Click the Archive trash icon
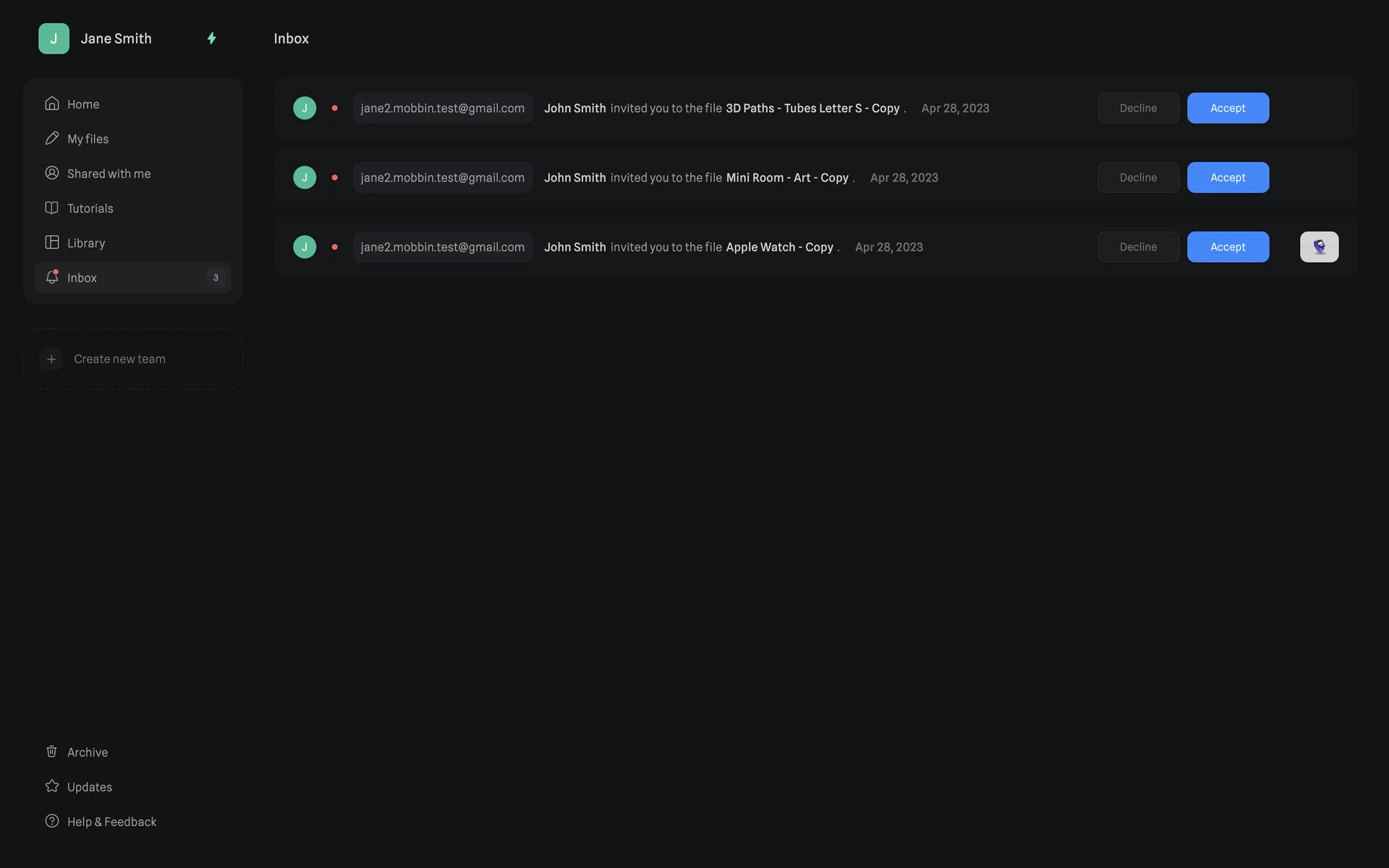This screenshot has height=868, width=1389. pyautogui.click(x=51, y=752)
